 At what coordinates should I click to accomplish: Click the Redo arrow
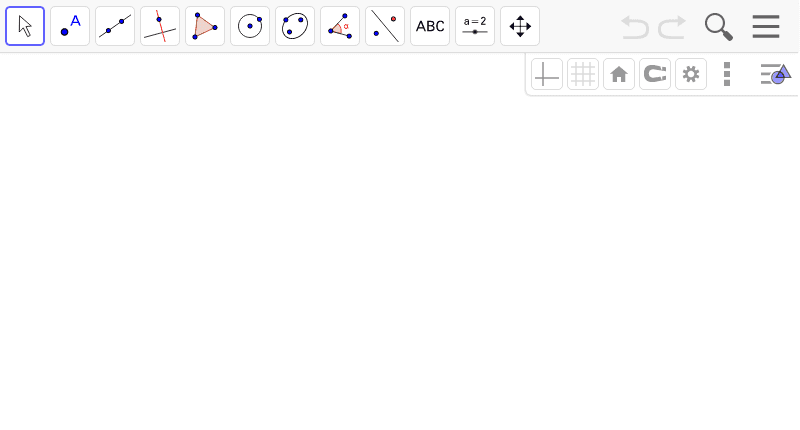coord(671,27)
